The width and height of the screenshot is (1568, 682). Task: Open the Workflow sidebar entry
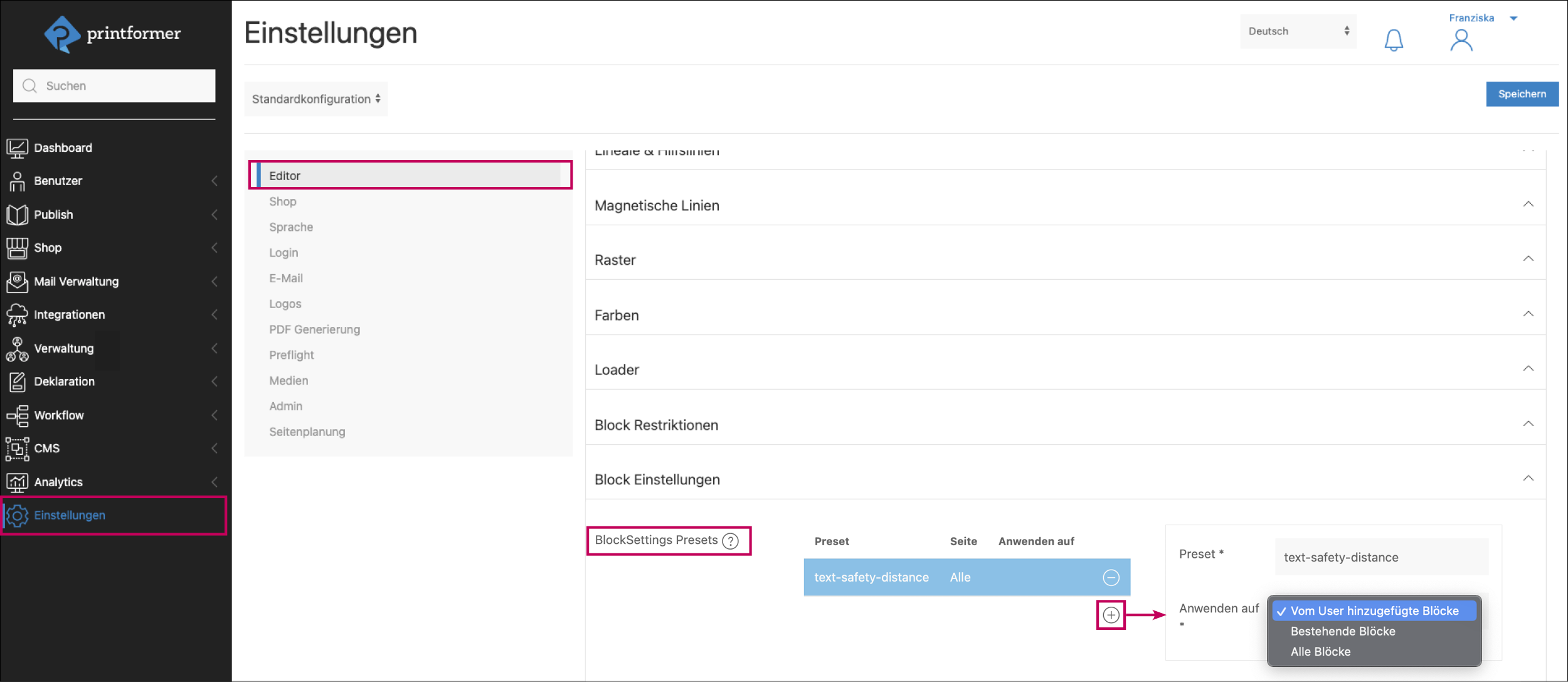[59, 415]
